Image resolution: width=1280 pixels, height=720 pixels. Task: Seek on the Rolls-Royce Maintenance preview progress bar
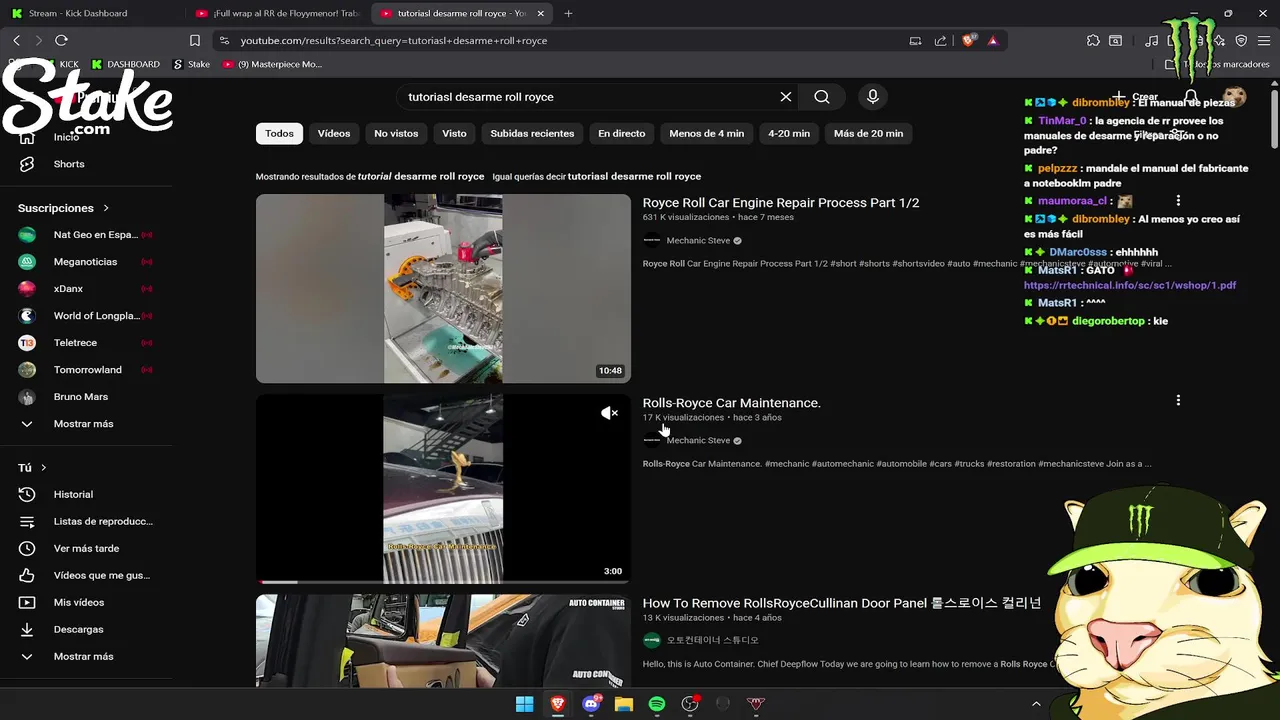pos(443,582)
